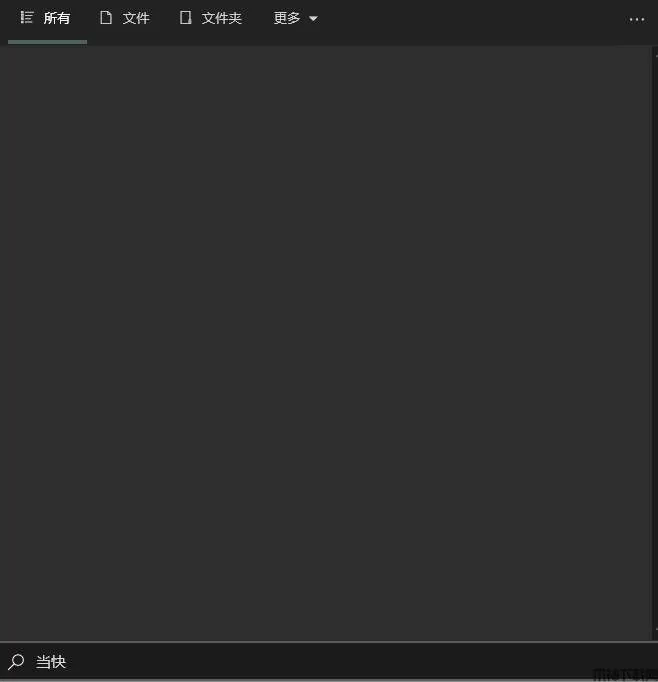
Task: Click the scrollbar up arrow
Action: (x=656, y=55)
